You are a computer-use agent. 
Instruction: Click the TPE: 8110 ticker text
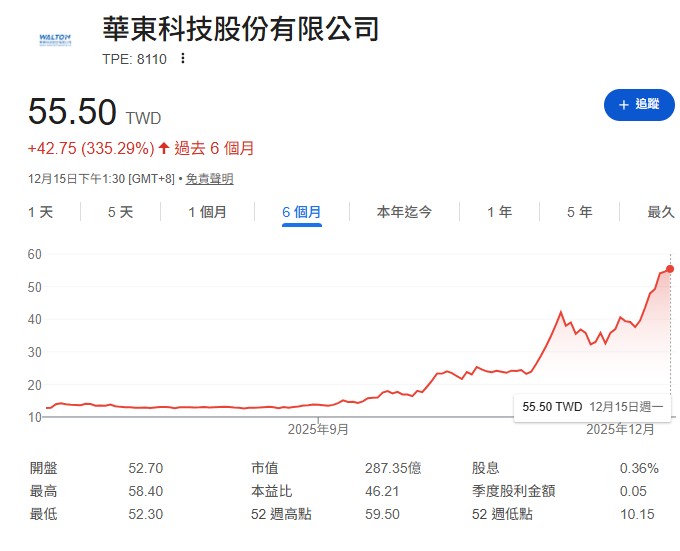(134, 59)
